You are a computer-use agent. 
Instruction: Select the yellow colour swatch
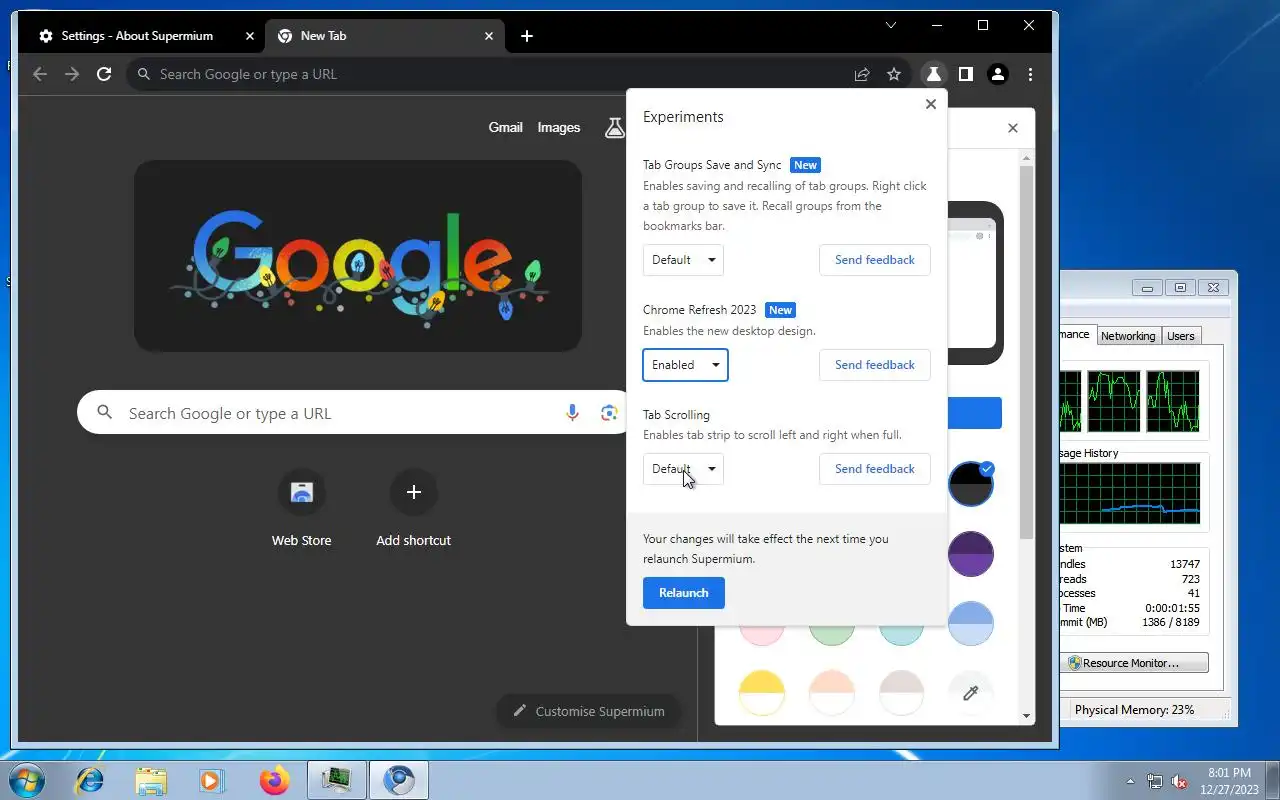[762, 693]
